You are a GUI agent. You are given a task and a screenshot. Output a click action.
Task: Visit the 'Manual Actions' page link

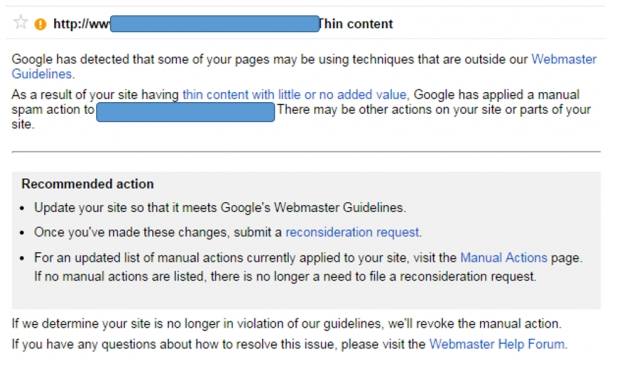(x=504, y=258)
